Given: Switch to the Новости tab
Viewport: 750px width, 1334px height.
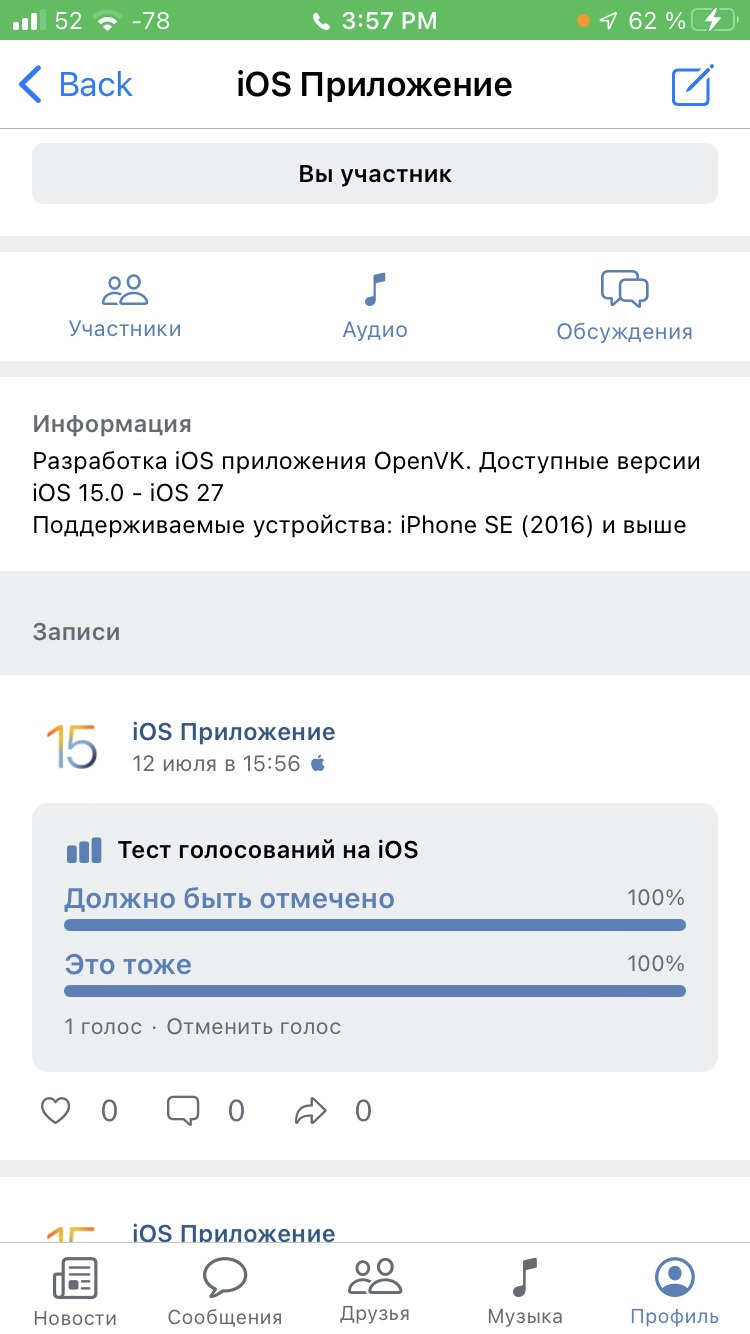Looking at the screenshot, I should coord(75,1290).
